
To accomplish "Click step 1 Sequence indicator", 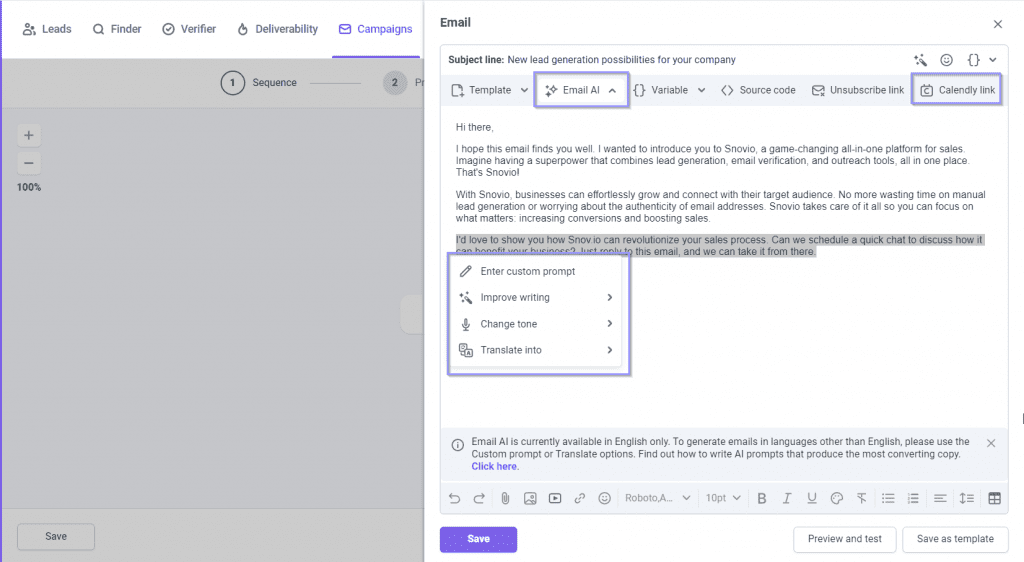I will [259, 83].
